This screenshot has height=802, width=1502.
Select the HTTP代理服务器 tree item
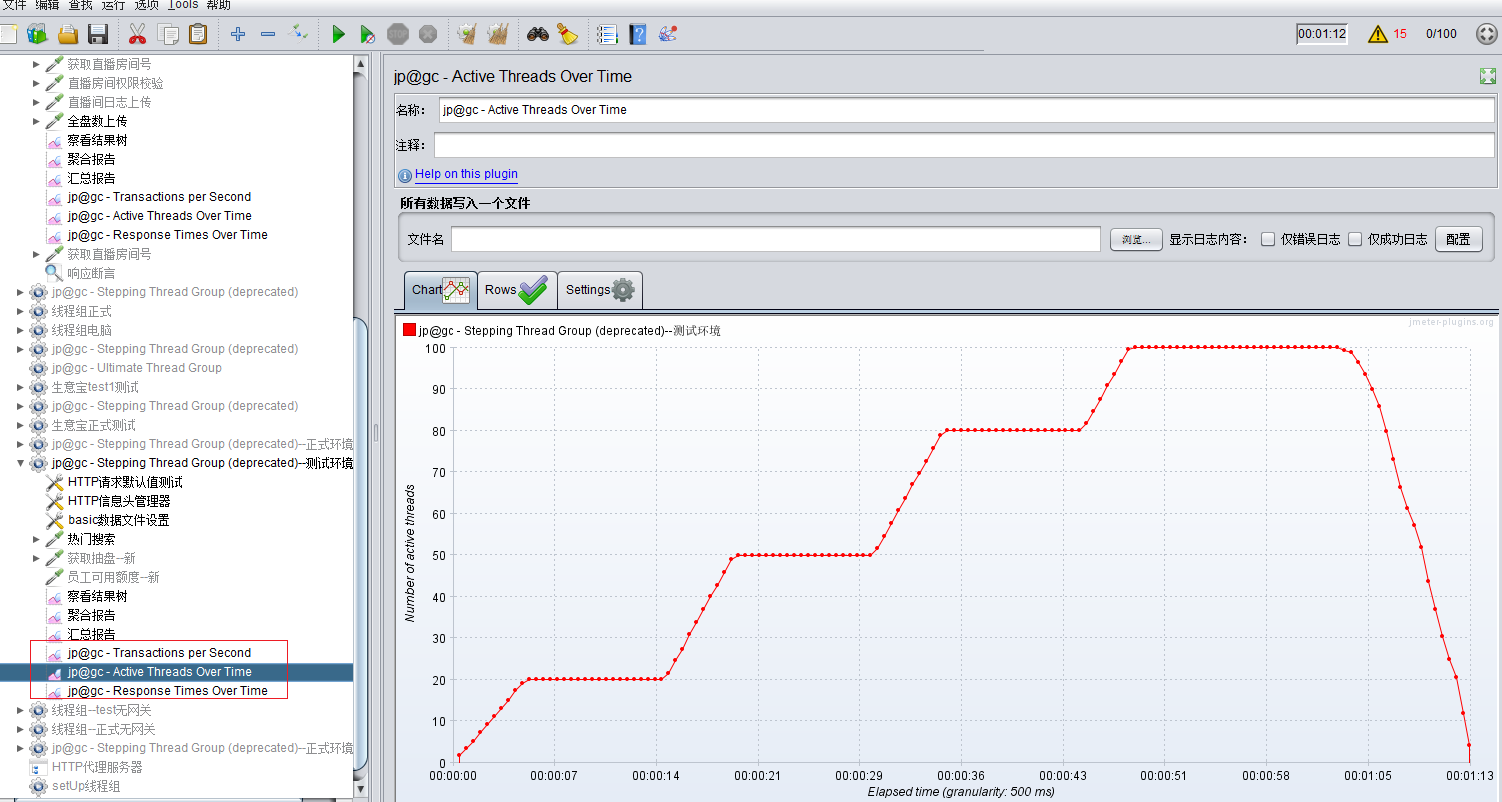click(x=97, y=767)
